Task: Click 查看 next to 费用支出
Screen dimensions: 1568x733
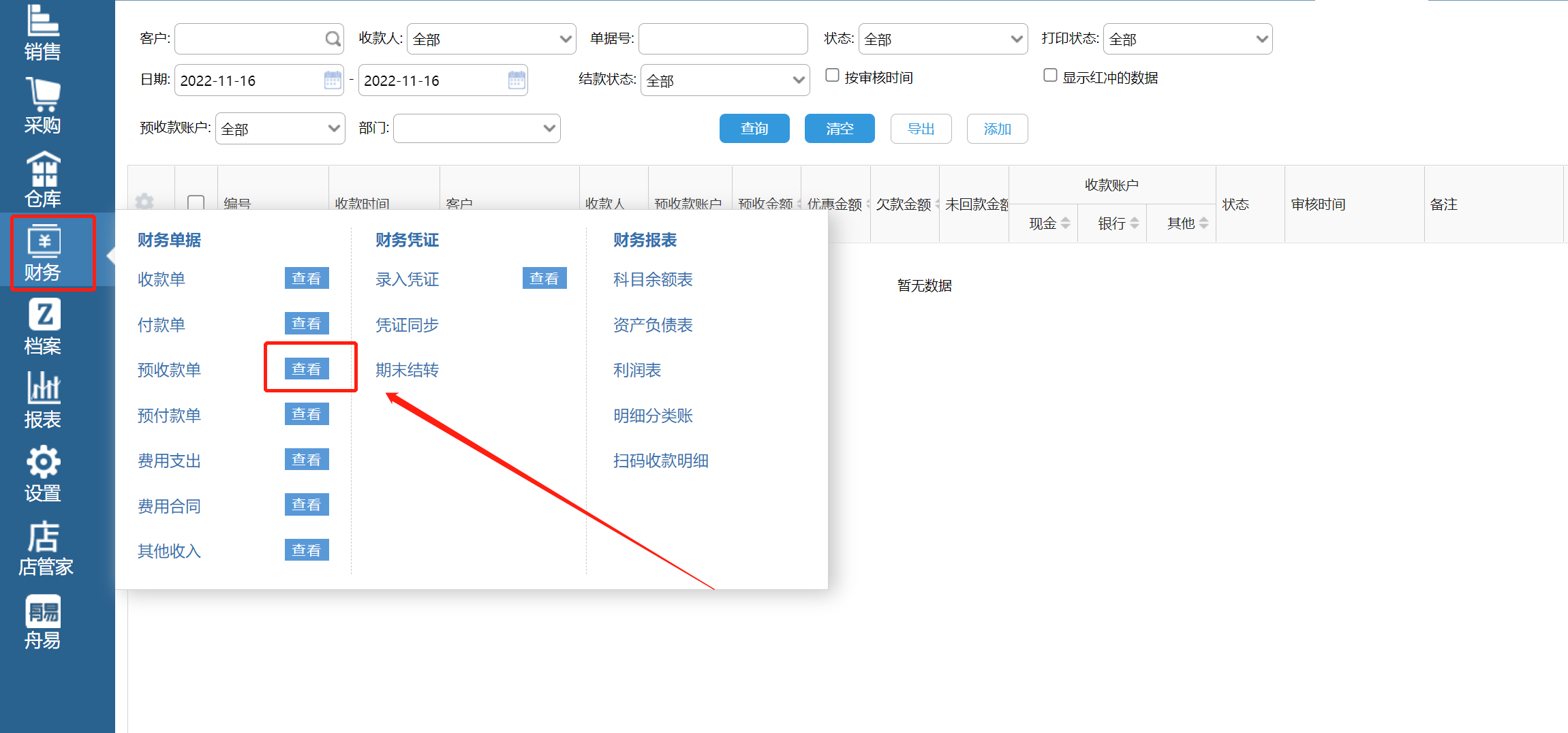Action: tap(307, 460)
